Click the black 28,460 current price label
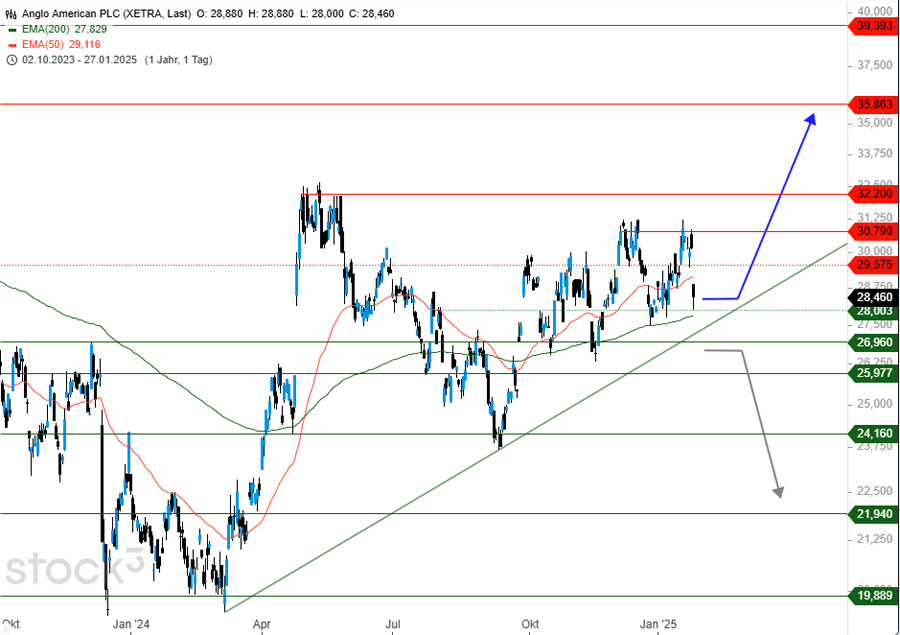This screenshot has width=900, height=635. pyautogui.click(x=874, y=297)
